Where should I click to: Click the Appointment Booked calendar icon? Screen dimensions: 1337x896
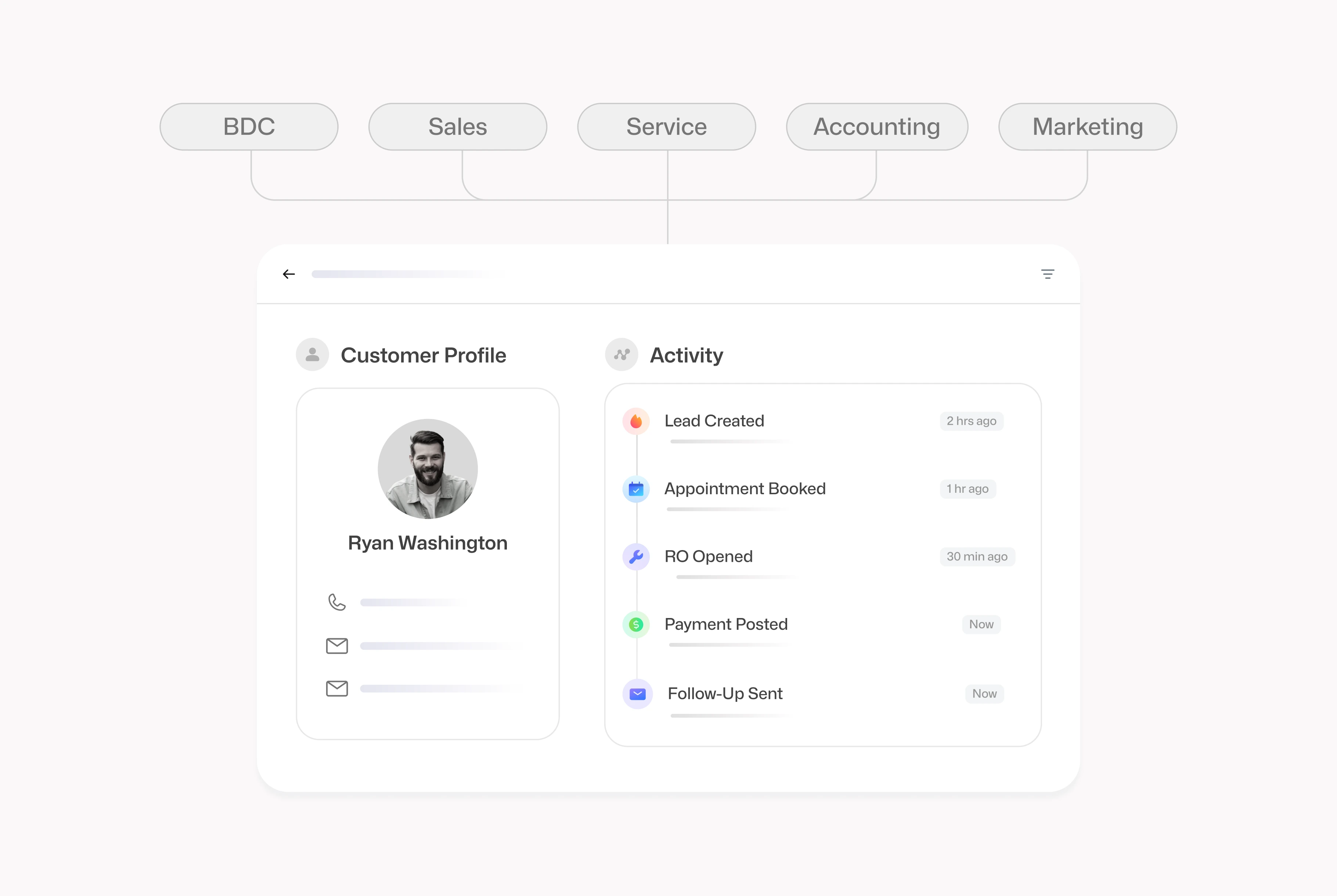[x=636, y=489]
